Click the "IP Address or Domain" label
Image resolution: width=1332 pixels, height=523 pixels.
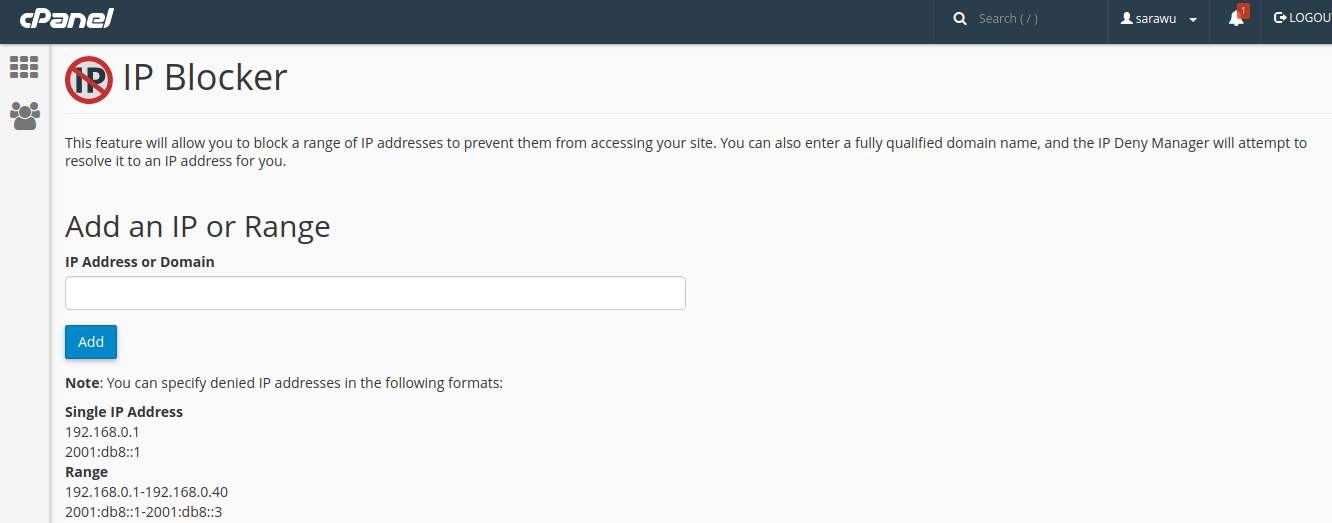click(x=140, y=262)
